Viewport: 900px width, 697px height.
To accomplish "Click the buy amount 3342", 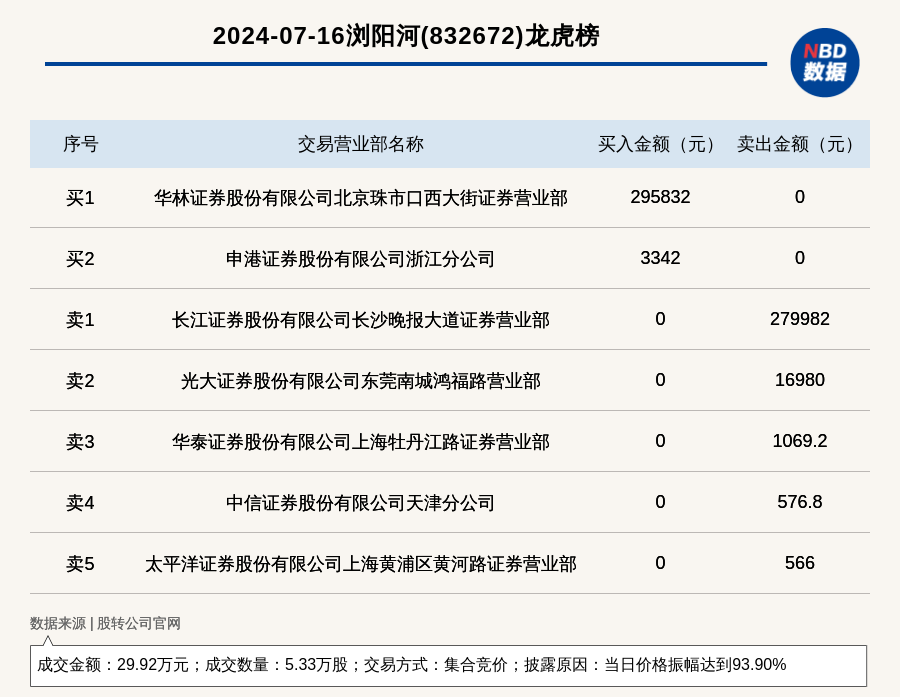I will (x=660, y=258).
